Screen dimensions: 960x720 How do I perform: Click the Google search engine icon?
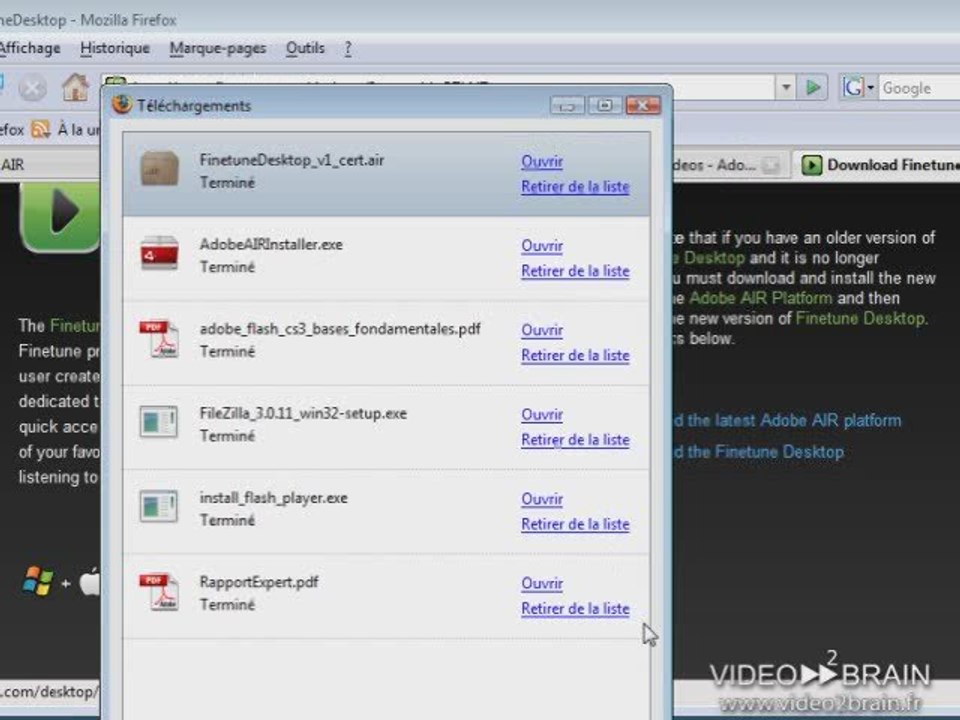(x=853, y=88)
